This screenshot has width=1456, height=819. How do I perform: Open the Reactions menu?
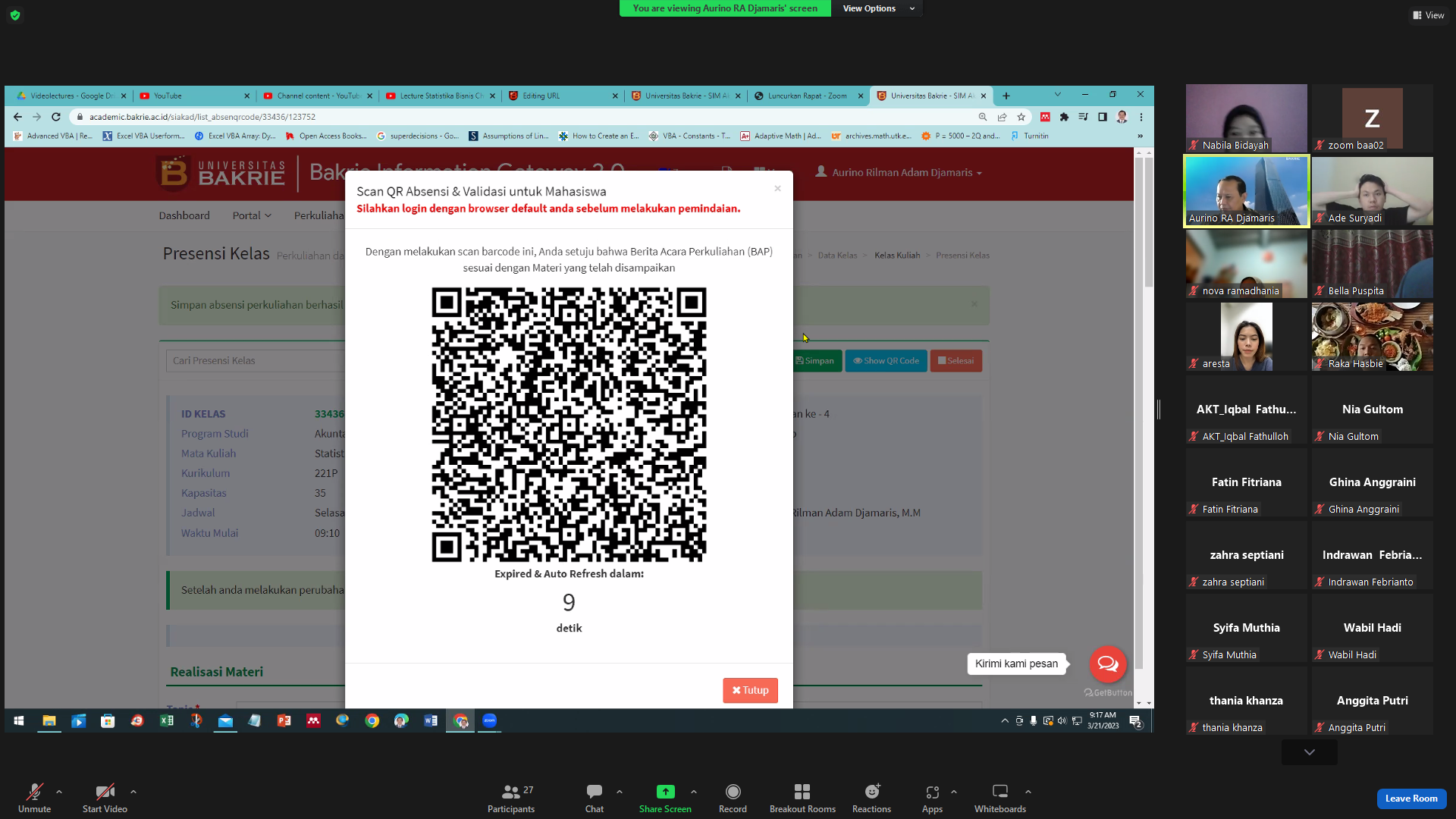[872, 798]
